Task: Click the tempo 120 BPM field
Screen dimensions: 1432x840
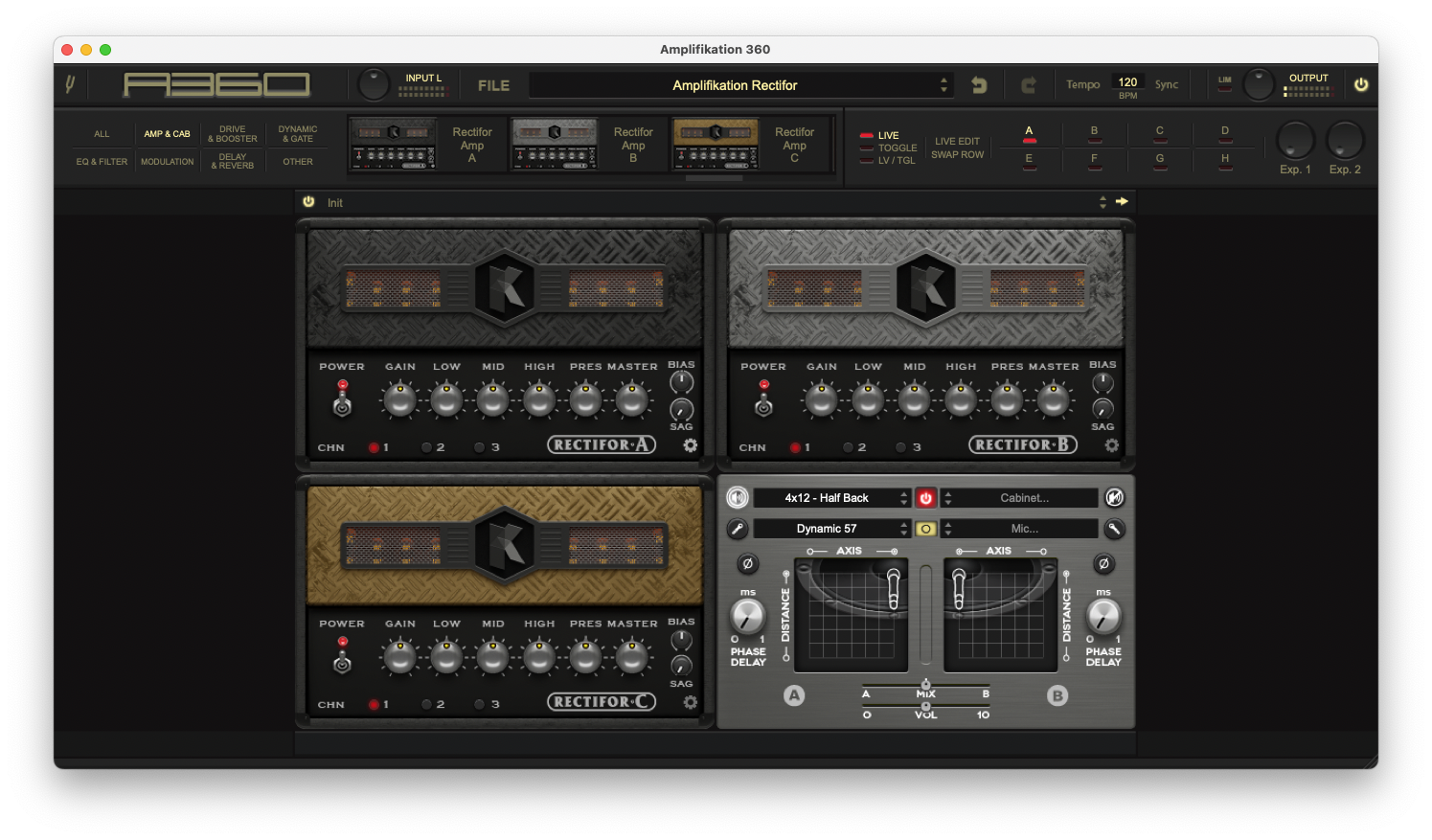Action: (x=1128, y=82)
